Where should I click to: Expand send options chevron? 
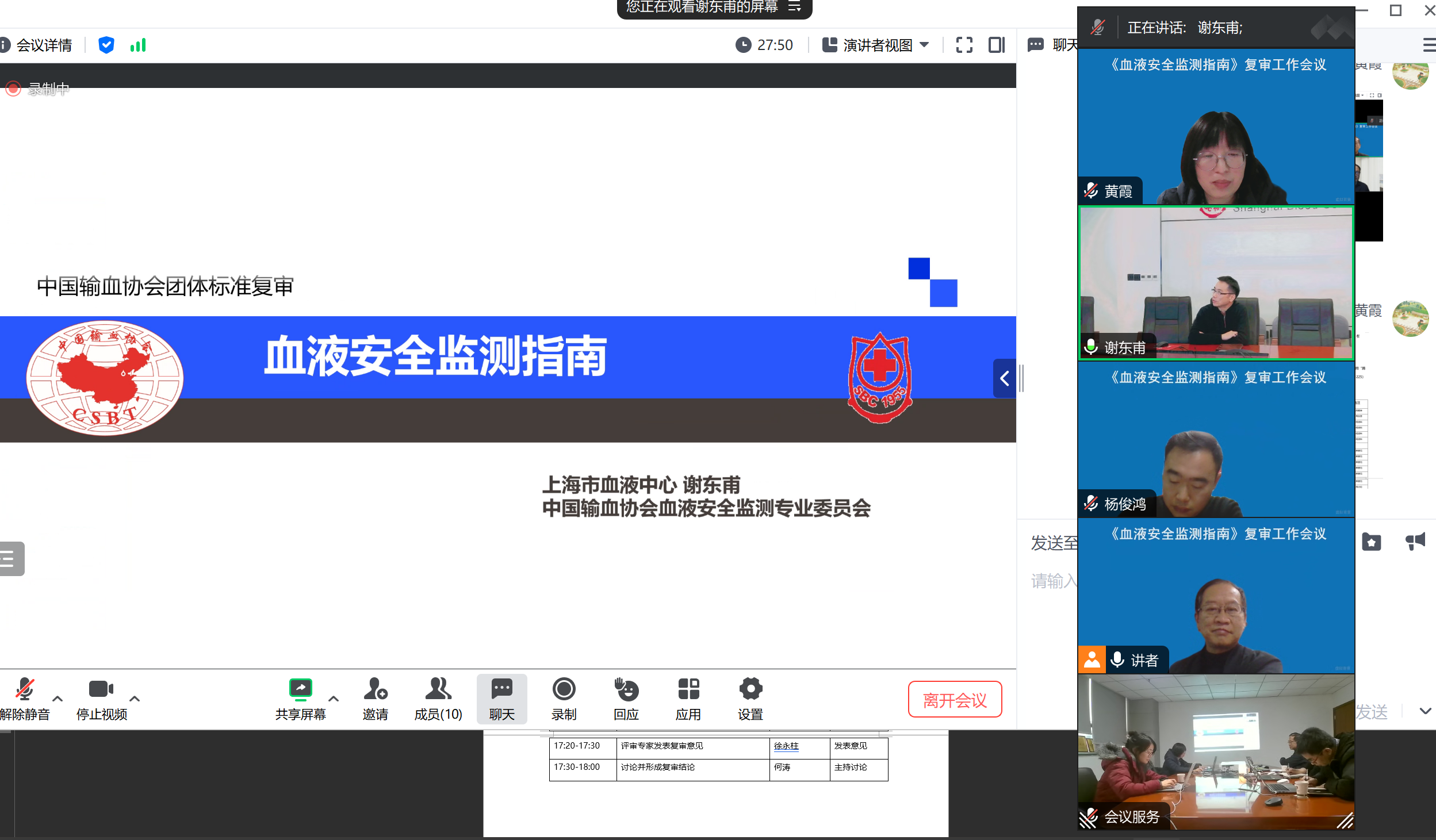(x=1424, y=711)
